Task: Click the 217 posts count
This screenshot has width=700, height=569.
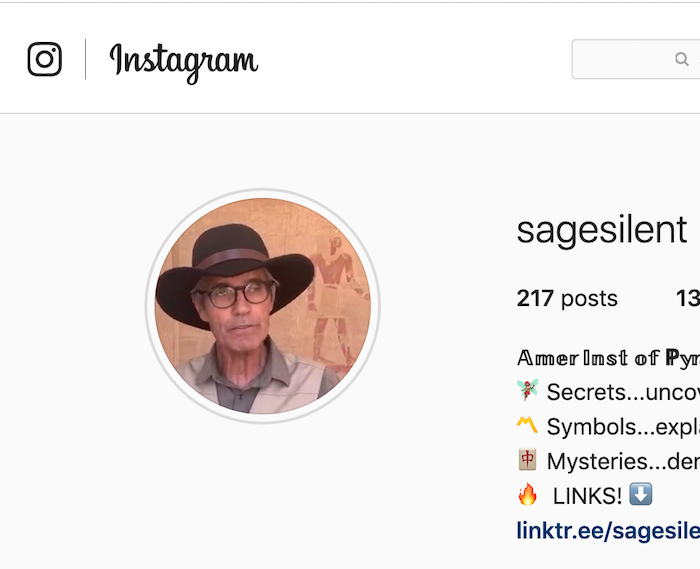Action: click(567, 298)
